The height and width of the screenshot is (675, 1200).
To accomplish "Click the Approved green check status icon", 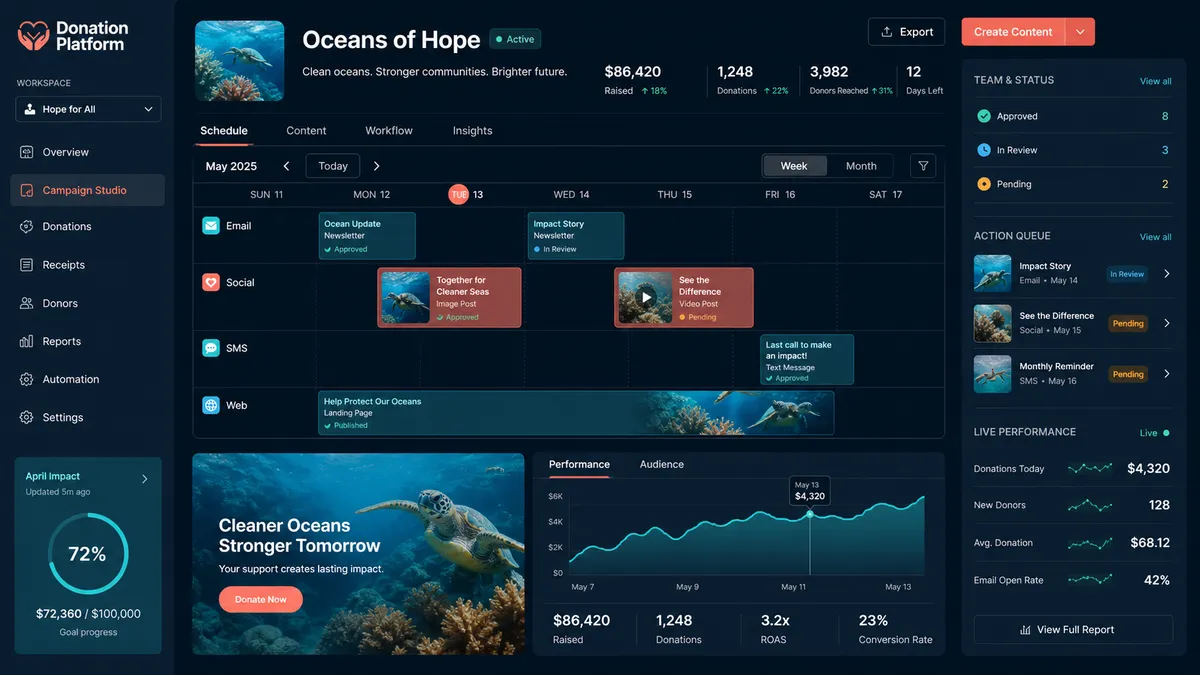I will point(984,116).
